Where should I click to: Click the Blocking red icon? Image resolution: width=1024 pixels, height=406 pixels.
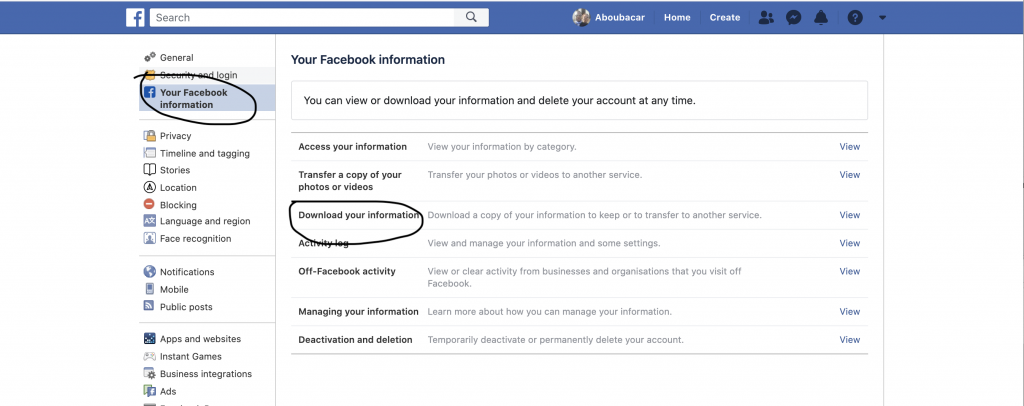click(x=150, y=204)
